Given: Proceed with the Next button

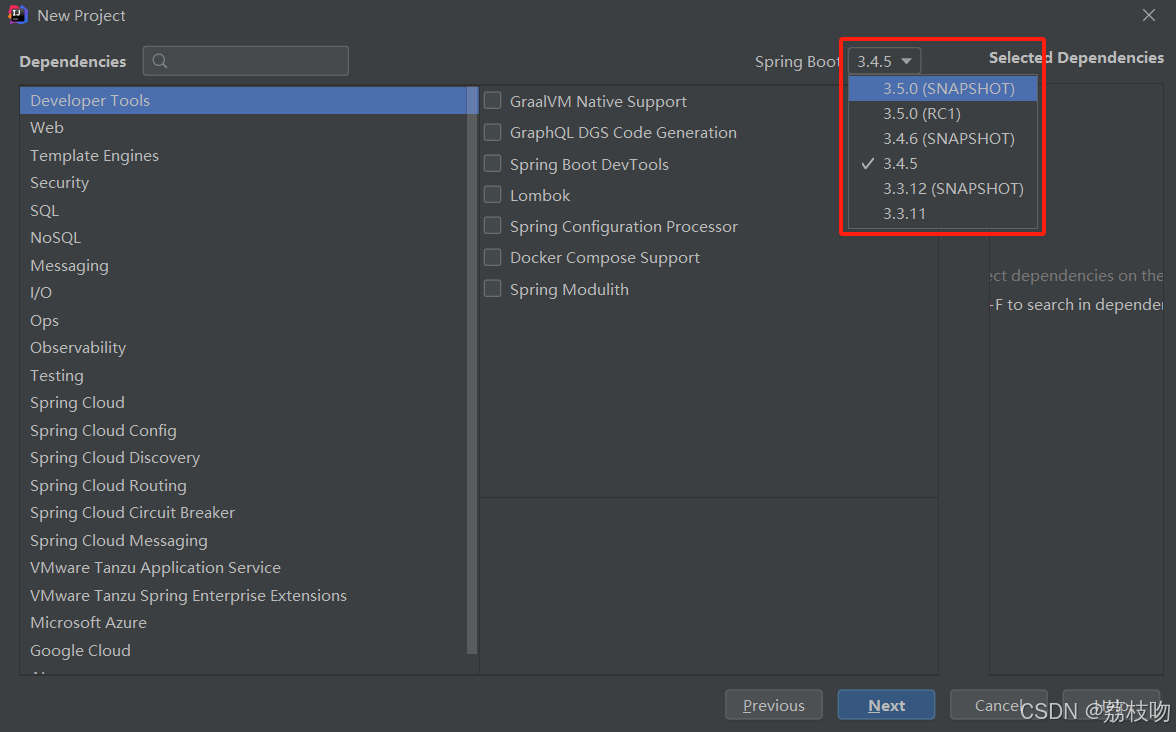Looking at the screenshot, I should tap(886, 705).
